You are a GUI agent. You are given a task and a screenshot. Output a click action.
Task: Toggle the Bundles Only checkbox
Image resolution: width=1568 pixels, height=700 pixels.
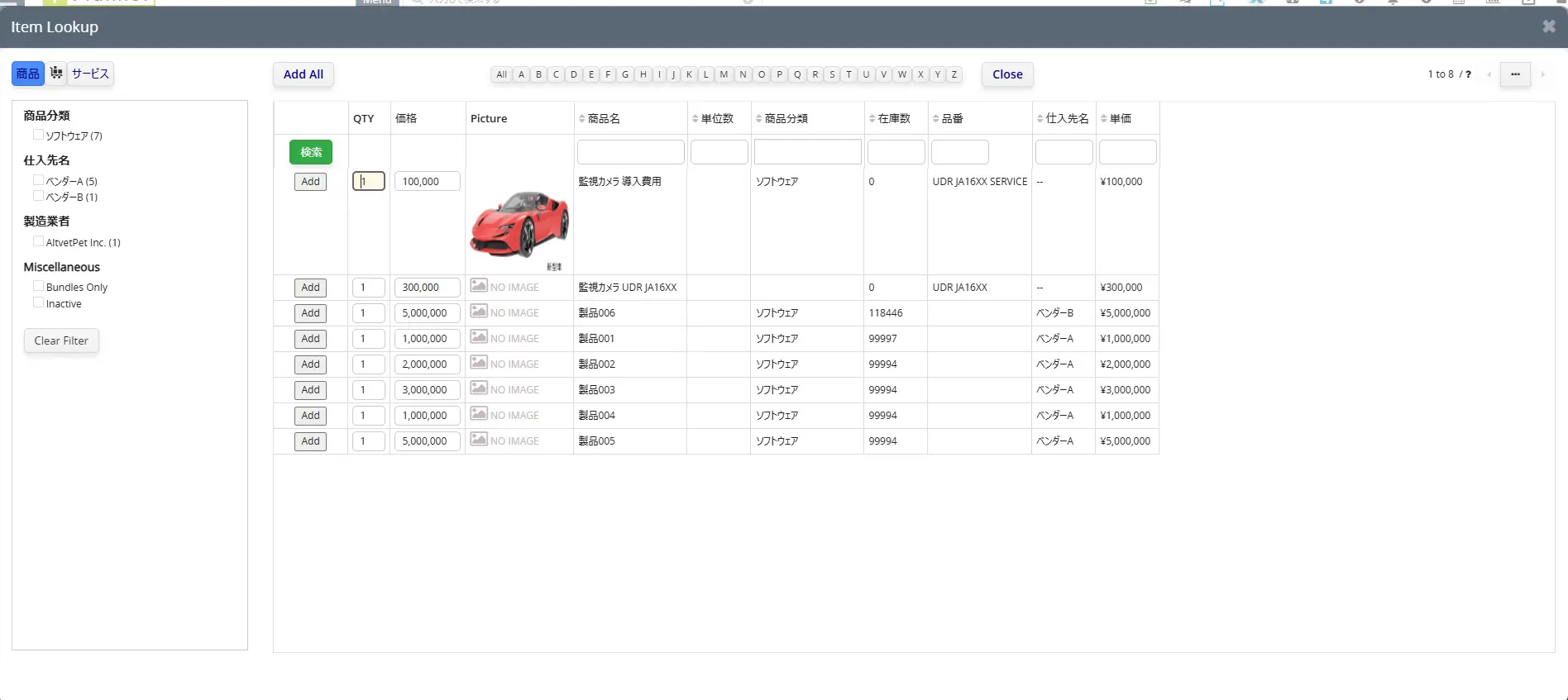pos(38,286)
